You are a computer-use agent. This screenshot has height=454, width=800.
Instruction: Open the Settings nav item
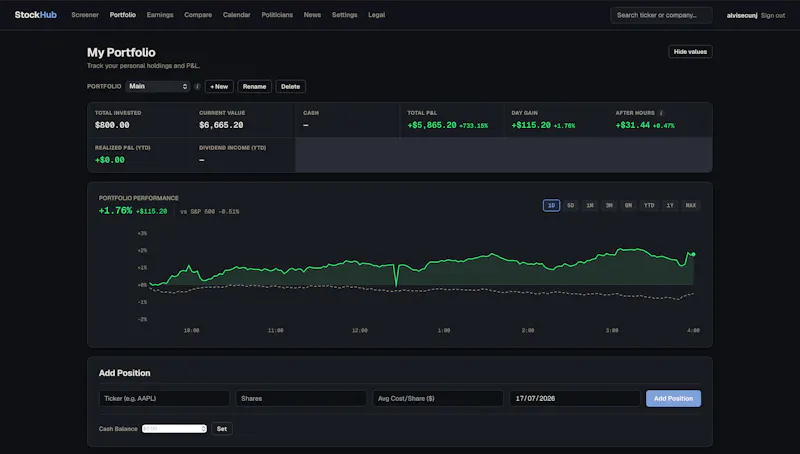click(344, 15)
